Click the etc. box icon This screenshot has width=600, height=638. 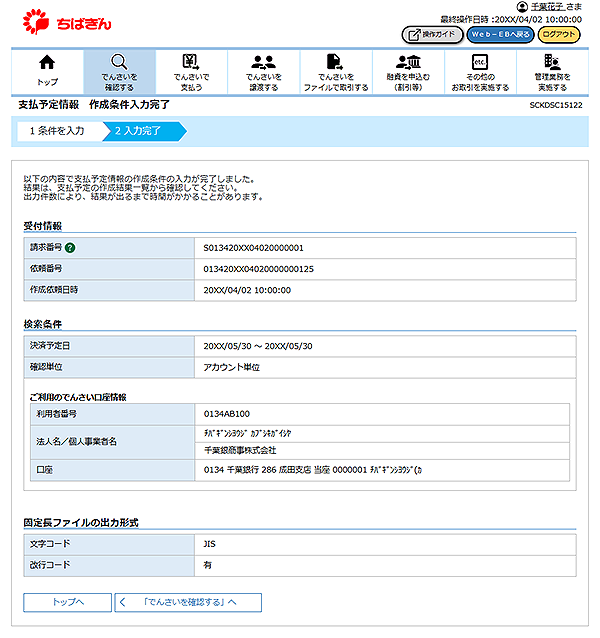click(x=480, y=62)
